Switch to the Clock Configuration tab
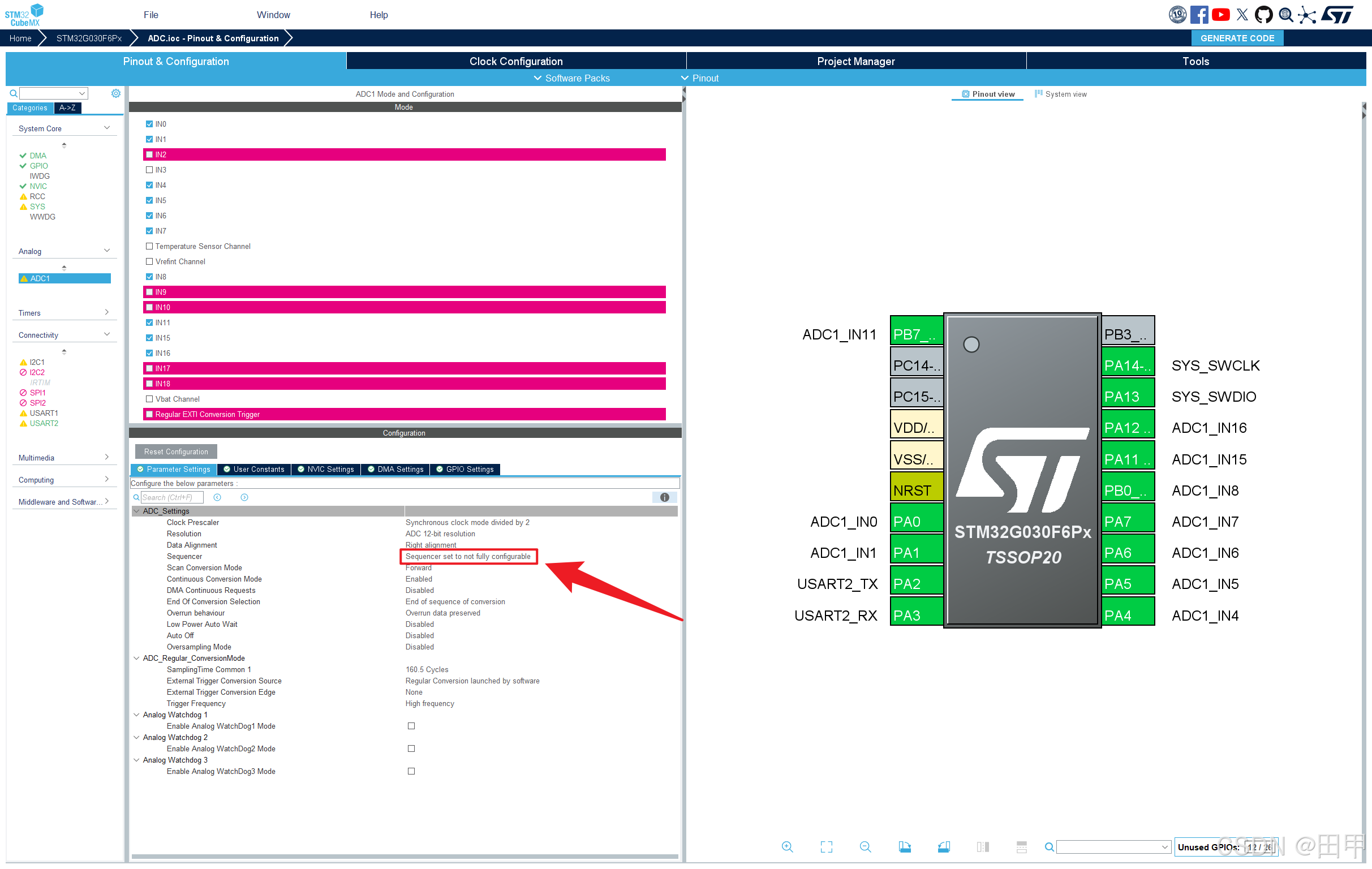The image size is (1372, 869). pos(515,61)
